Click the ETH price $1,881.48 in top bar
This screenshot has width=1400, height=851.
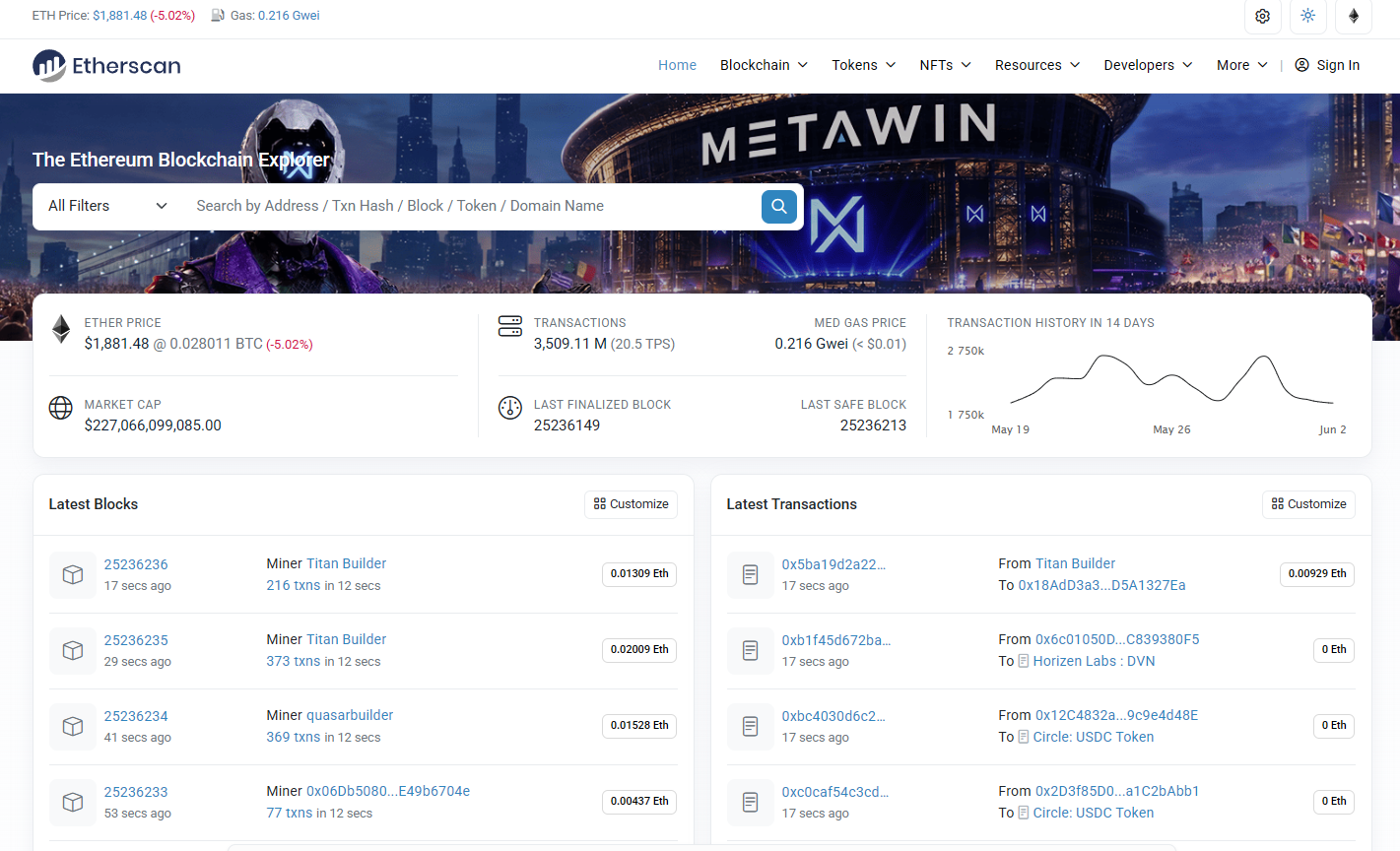(120, 16)
